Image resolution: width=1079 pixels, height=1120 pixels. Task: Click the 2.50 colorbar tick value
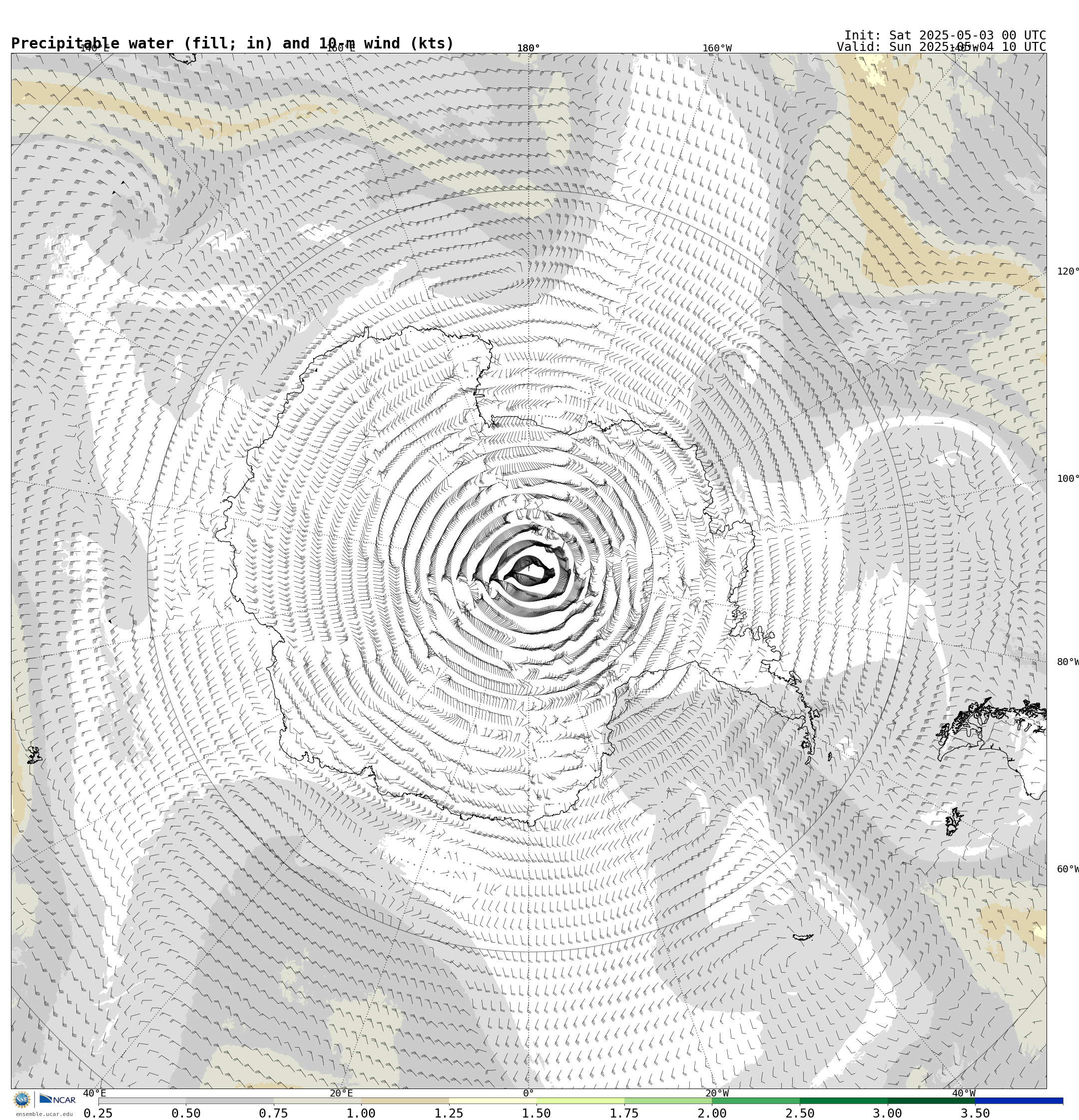(800, 1113)
